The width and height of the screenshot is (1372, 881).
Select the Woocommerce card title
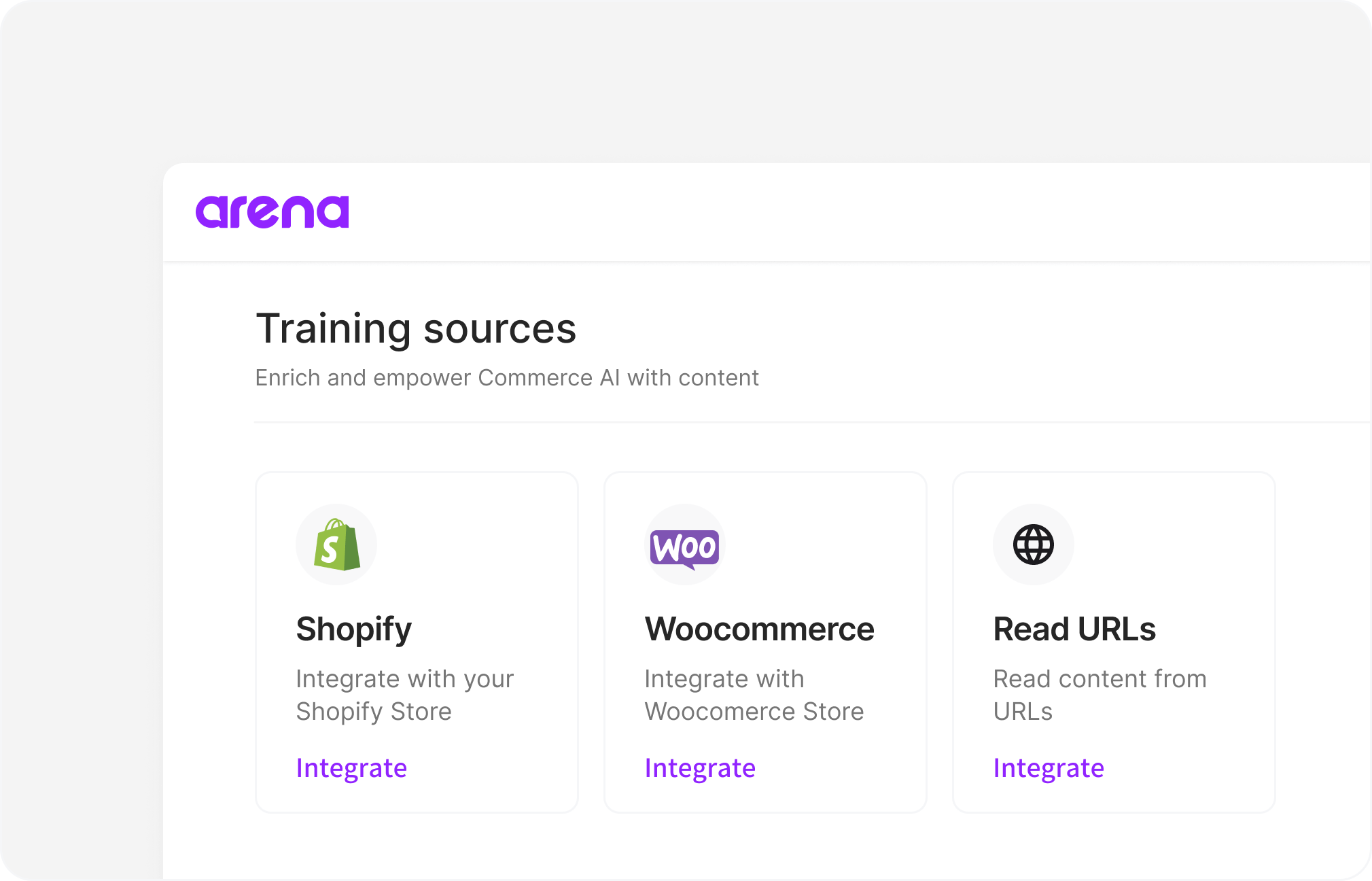[760, 629]
